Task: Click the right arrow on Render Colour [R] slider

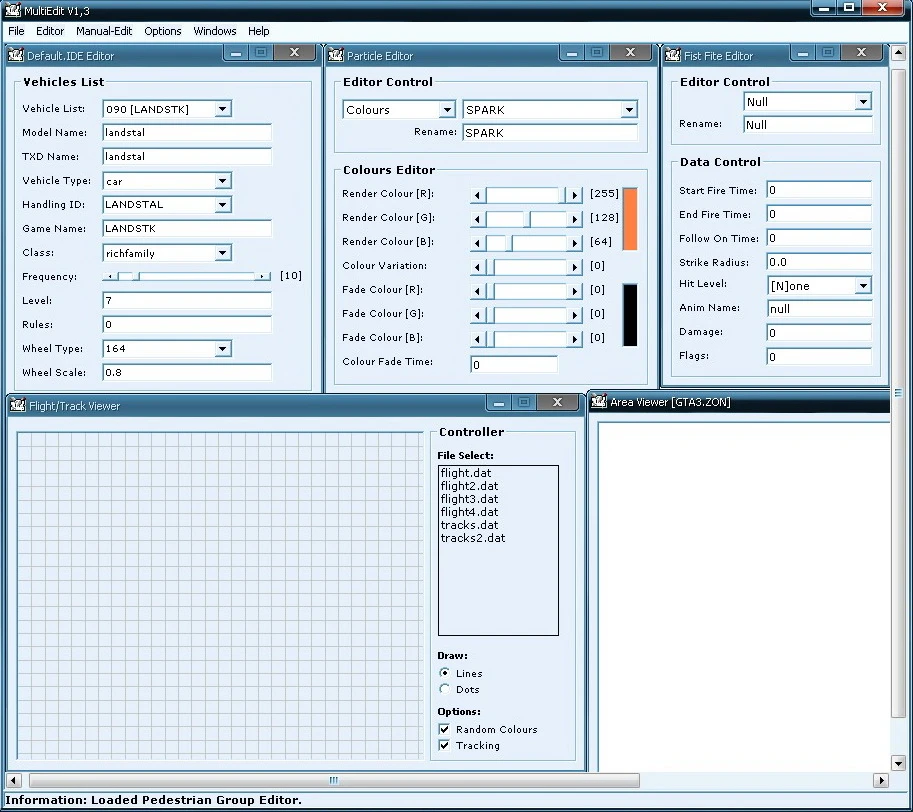Action: 574,194
